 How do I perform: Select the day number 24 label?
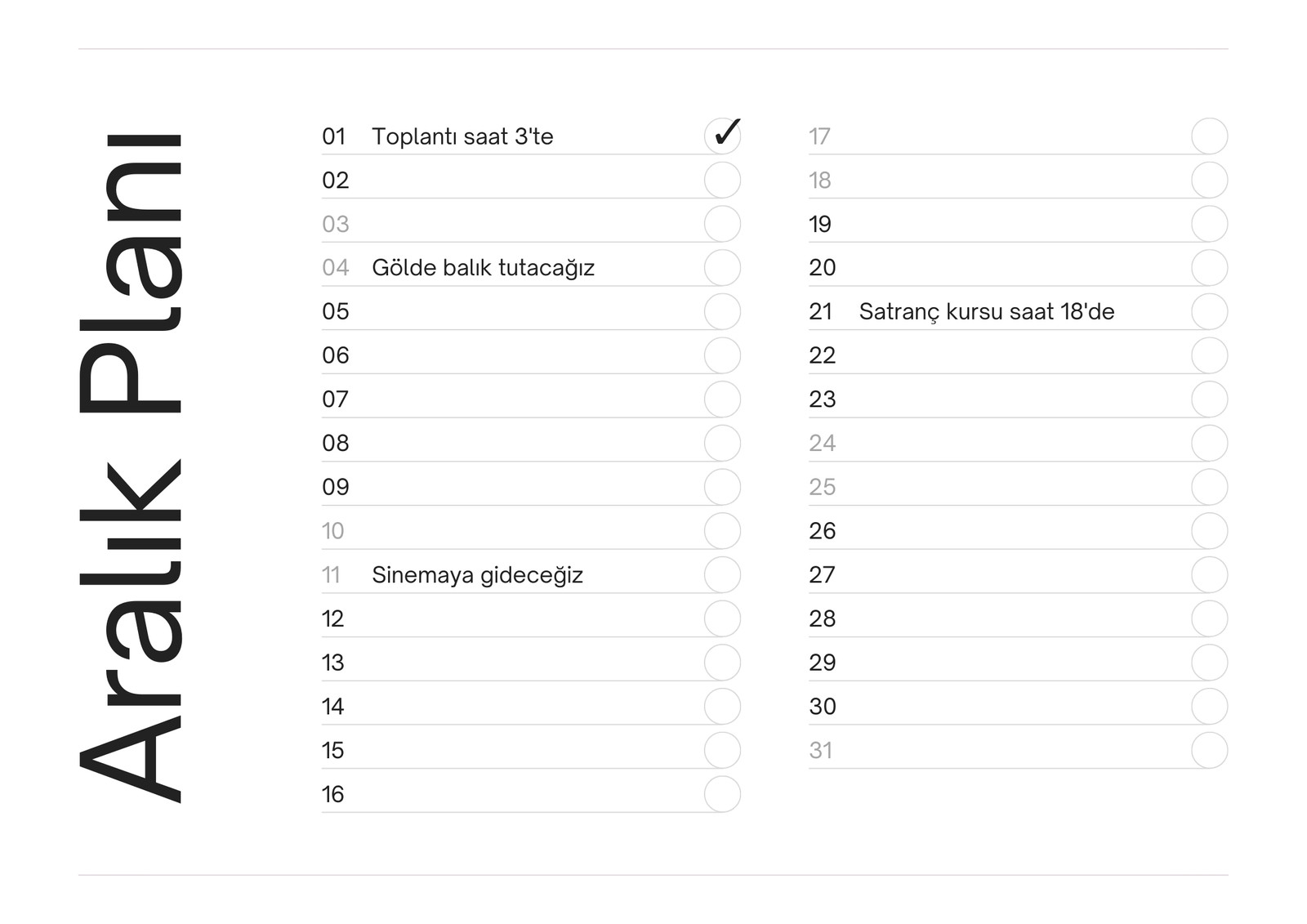point(822,443)
